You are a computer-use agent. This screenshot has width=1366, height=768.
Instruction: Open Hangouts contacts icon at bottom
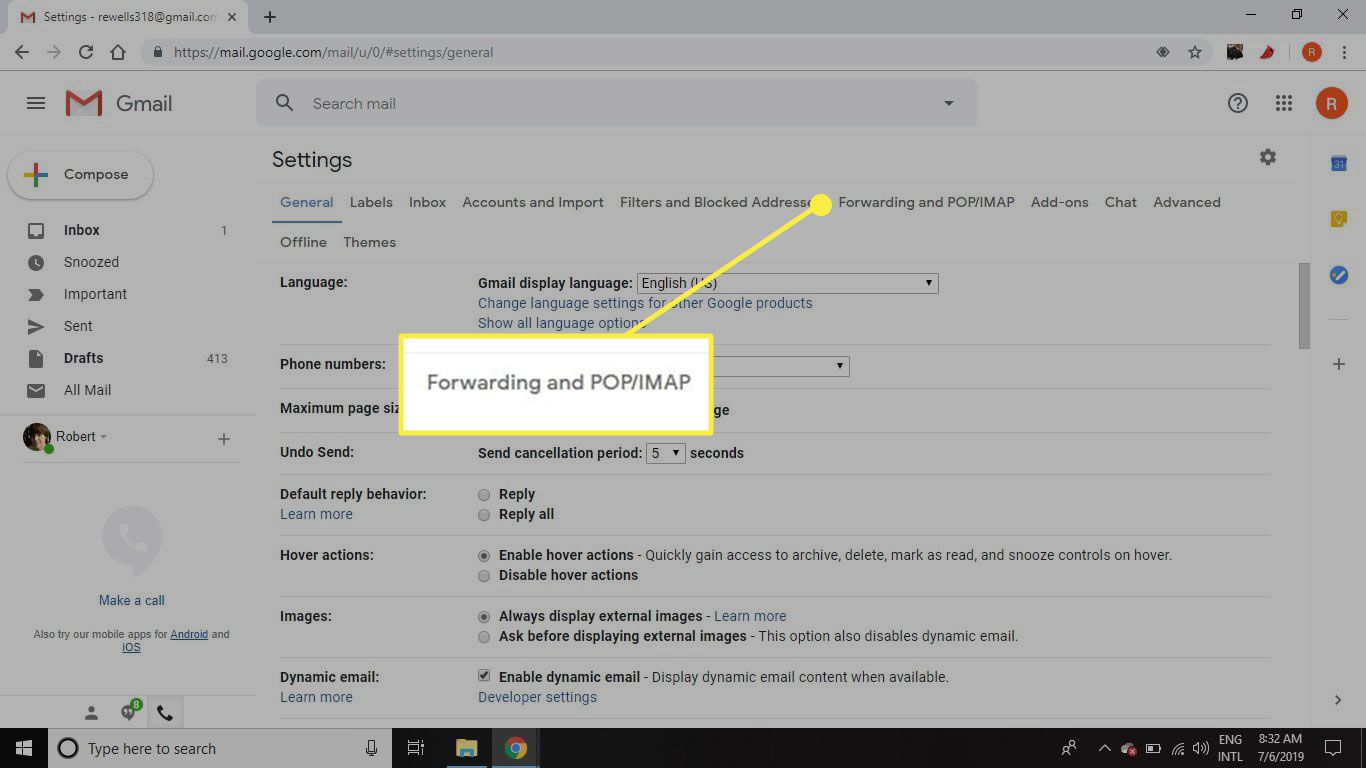91,713
